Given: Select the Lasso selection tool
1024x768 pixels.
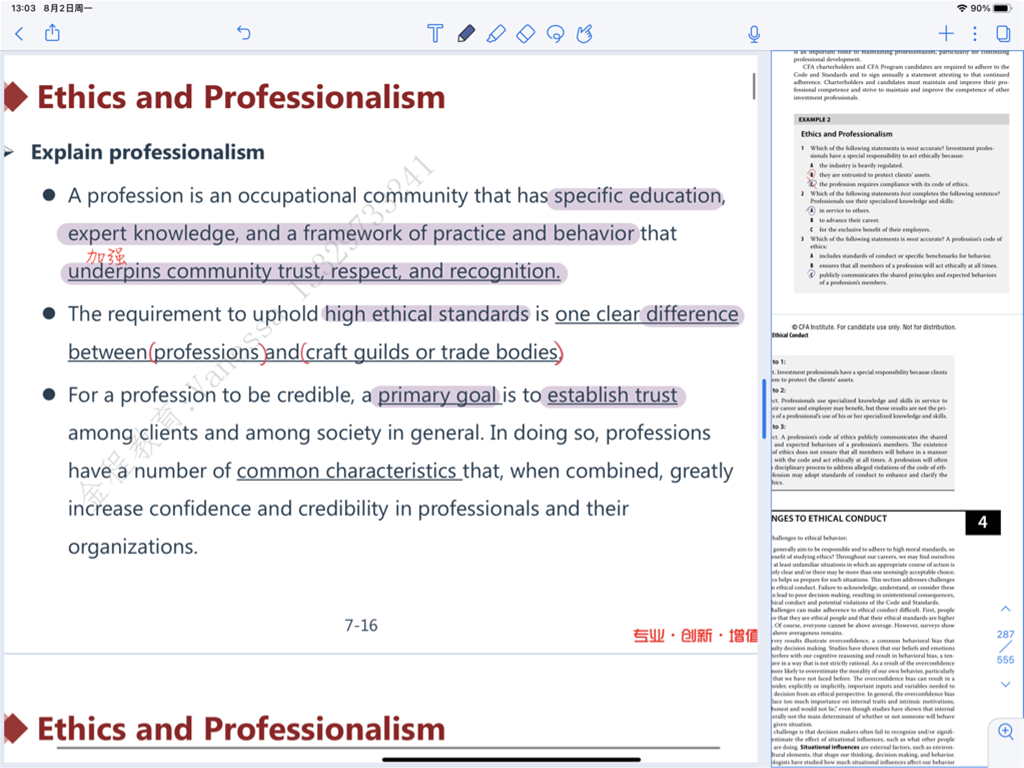Looking at the screenshot, I should point(555,34).
